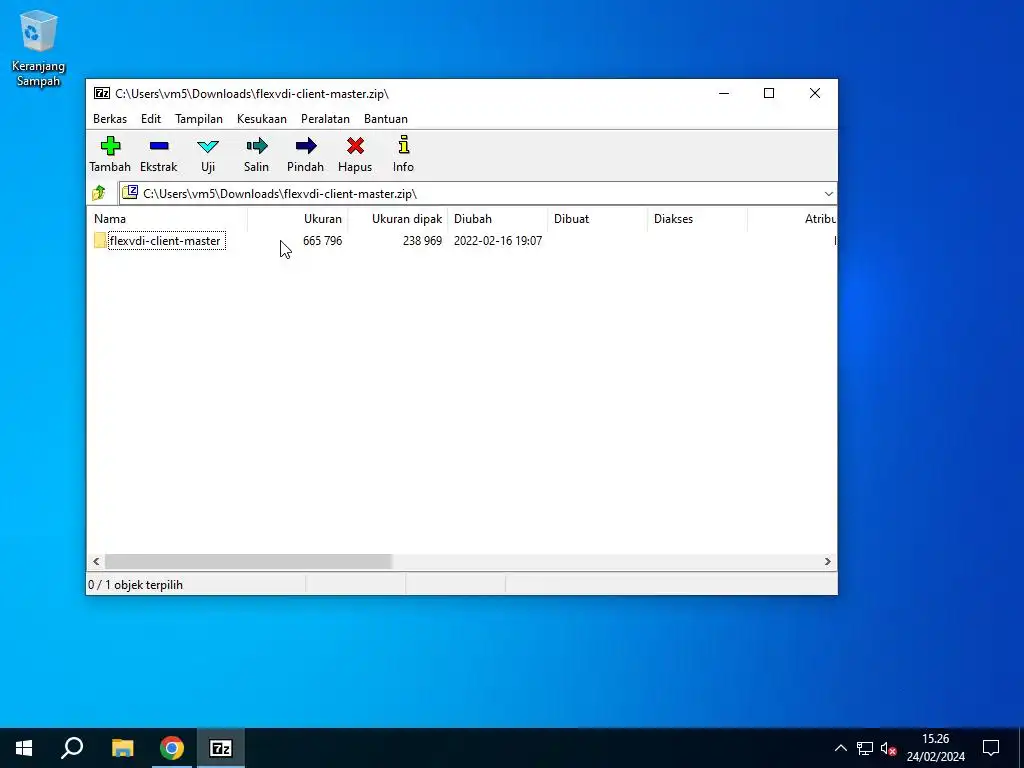1024x768 pixels.
Task: Open the Windows Start menu
Action: pyautogui.click(x=24, y=748)
